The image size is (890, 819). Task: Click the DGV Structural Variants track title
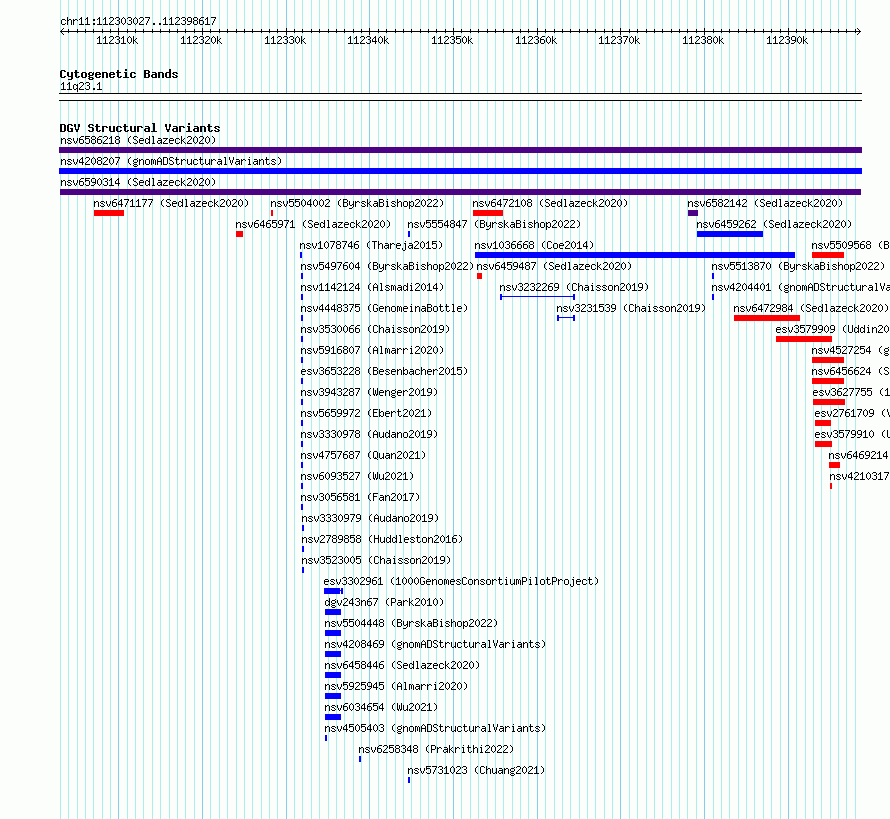click(140, 128)
